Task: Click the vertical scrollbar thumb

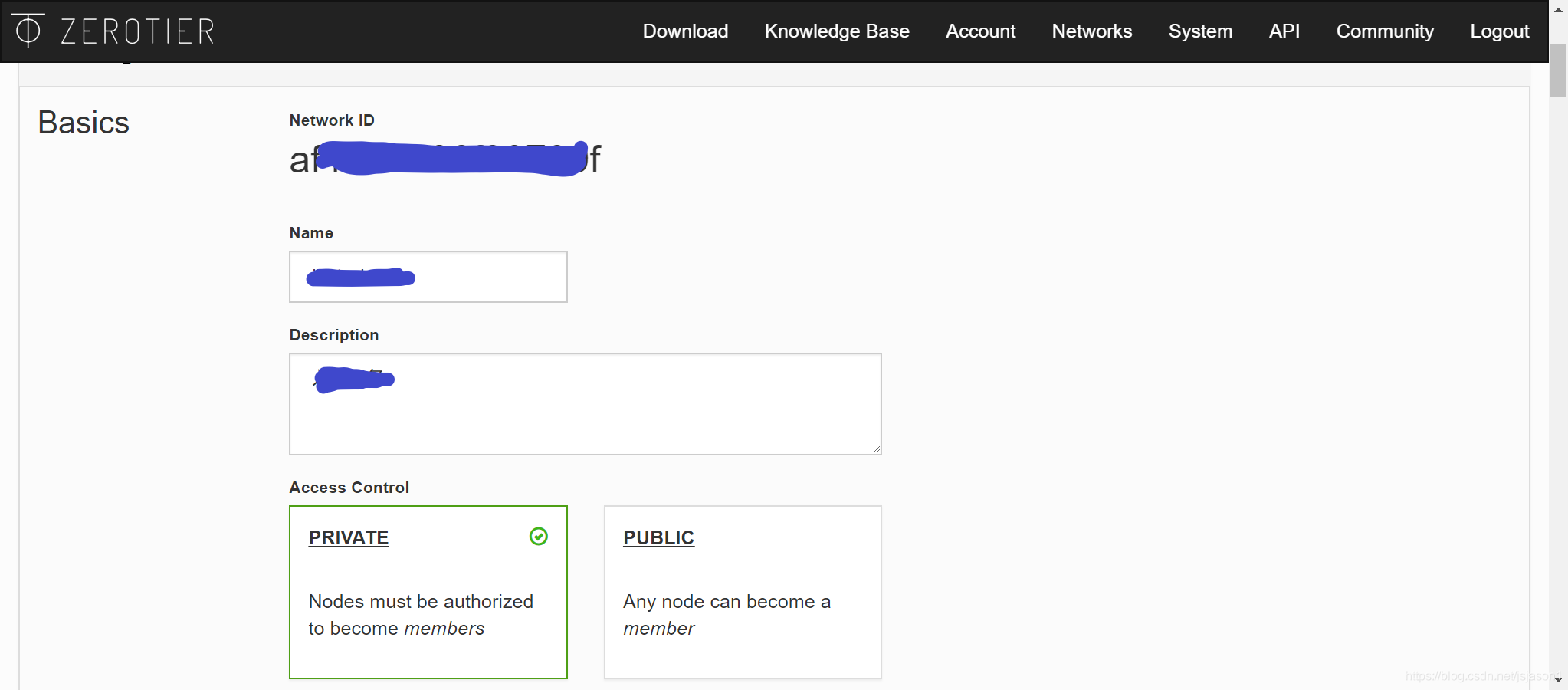Action: [x=1558, y=71]
